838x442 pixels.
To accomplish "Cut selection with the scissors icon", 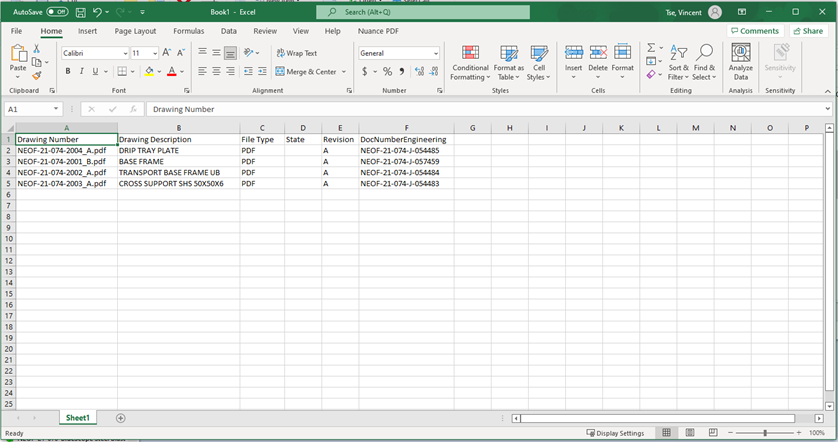I will pos(36,49).
